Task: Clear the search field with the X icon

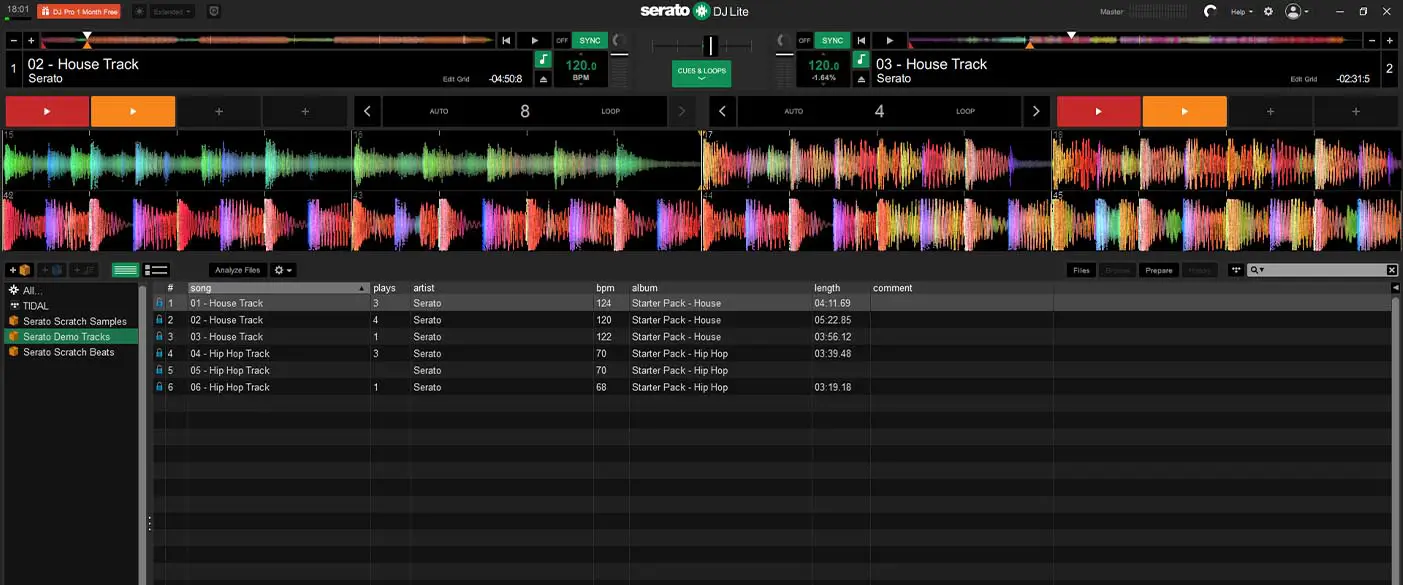Action: (1391, 270)
